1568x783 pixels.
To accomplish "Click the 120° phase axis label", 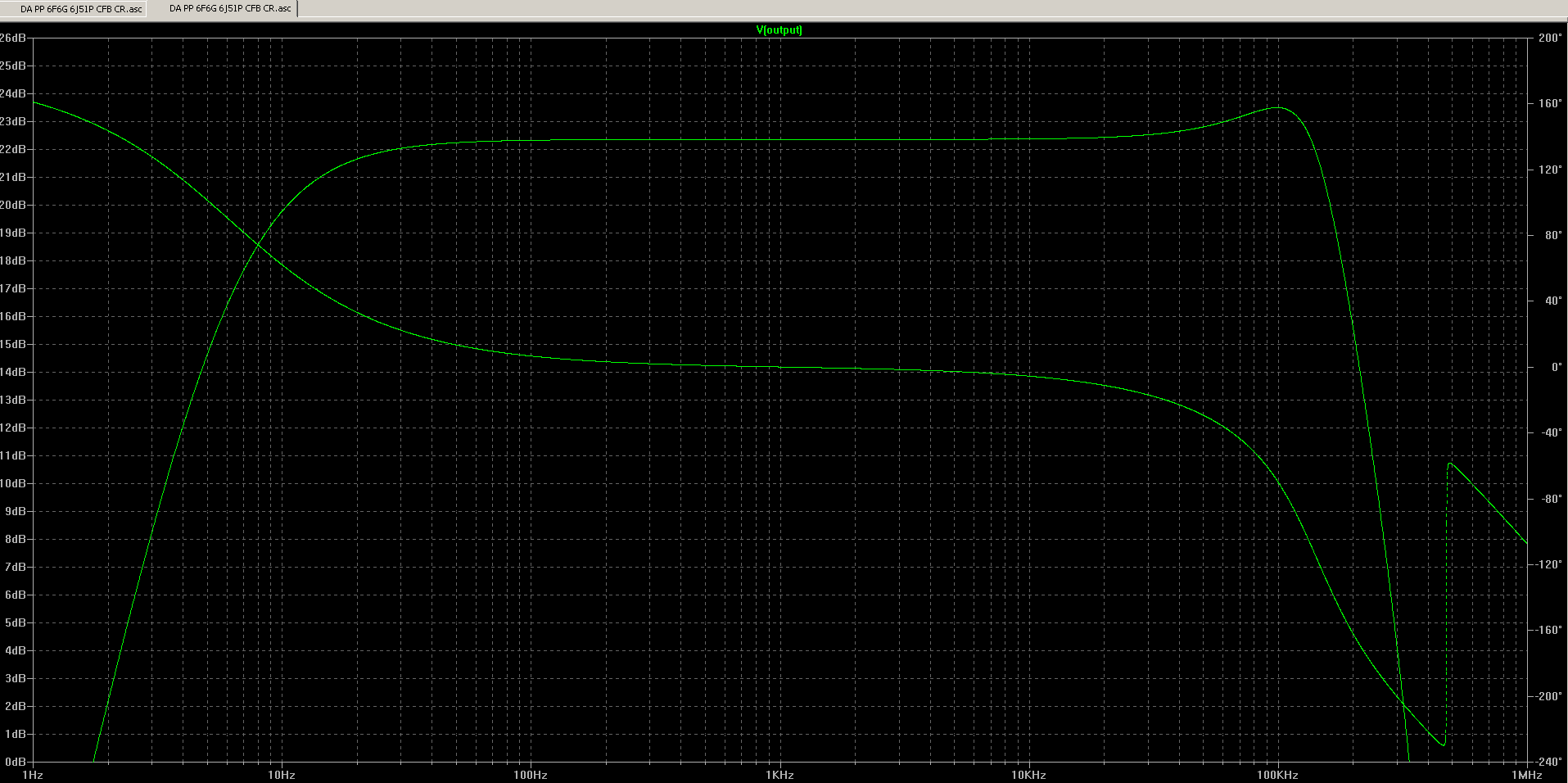I will (x=1550, y=170).
